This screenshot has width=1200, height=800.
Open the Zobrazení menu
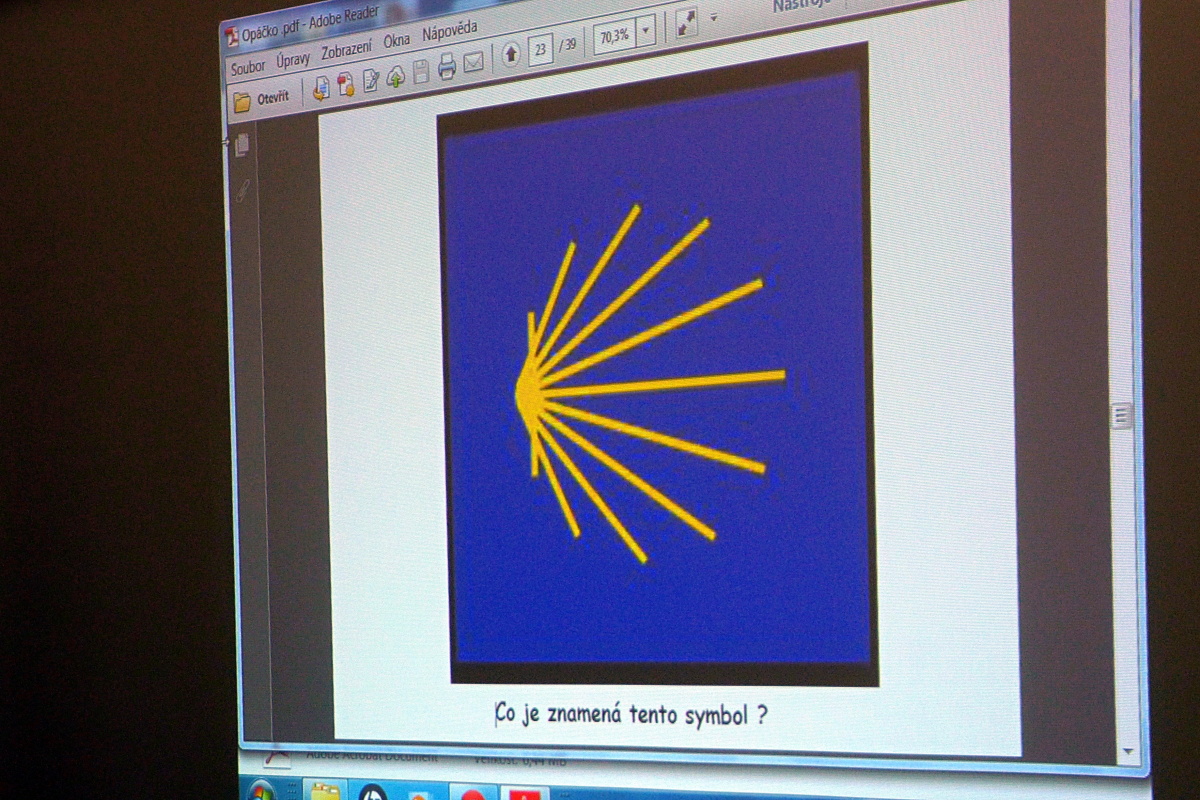tap(347, 48)
